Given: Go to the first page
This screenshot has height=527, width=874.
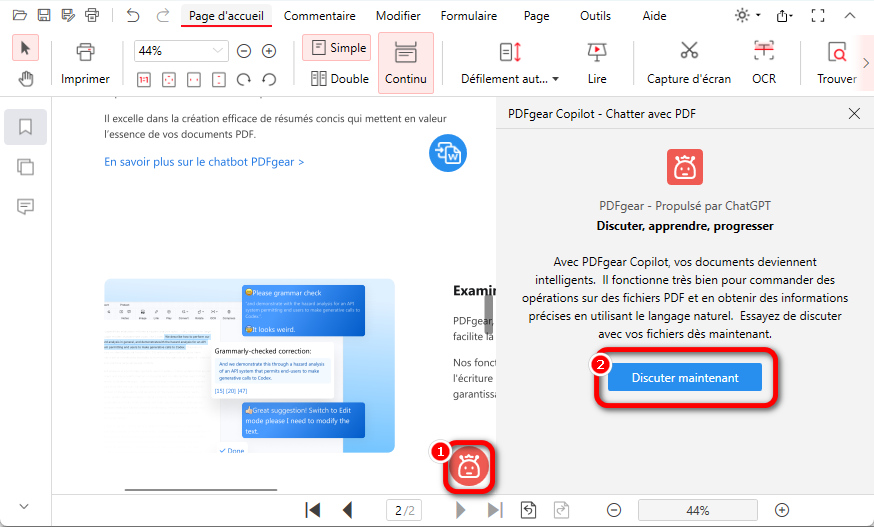Looking at the screenshot, I should click(x=313, y=510).
